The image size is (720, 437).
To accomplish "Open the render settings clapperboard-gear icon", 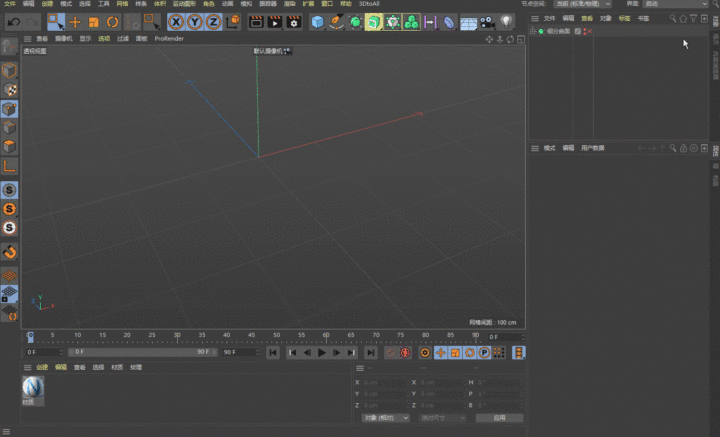I will [294, 22].
